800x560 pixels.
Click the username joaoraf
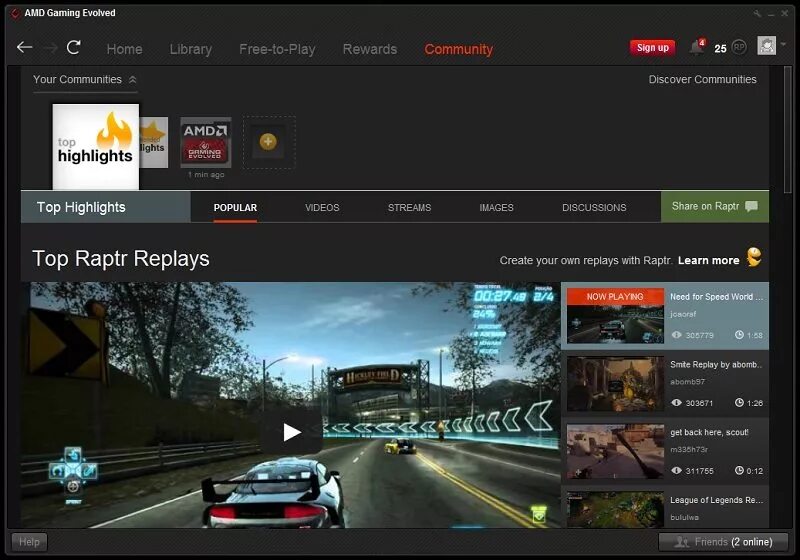point(683,314)
